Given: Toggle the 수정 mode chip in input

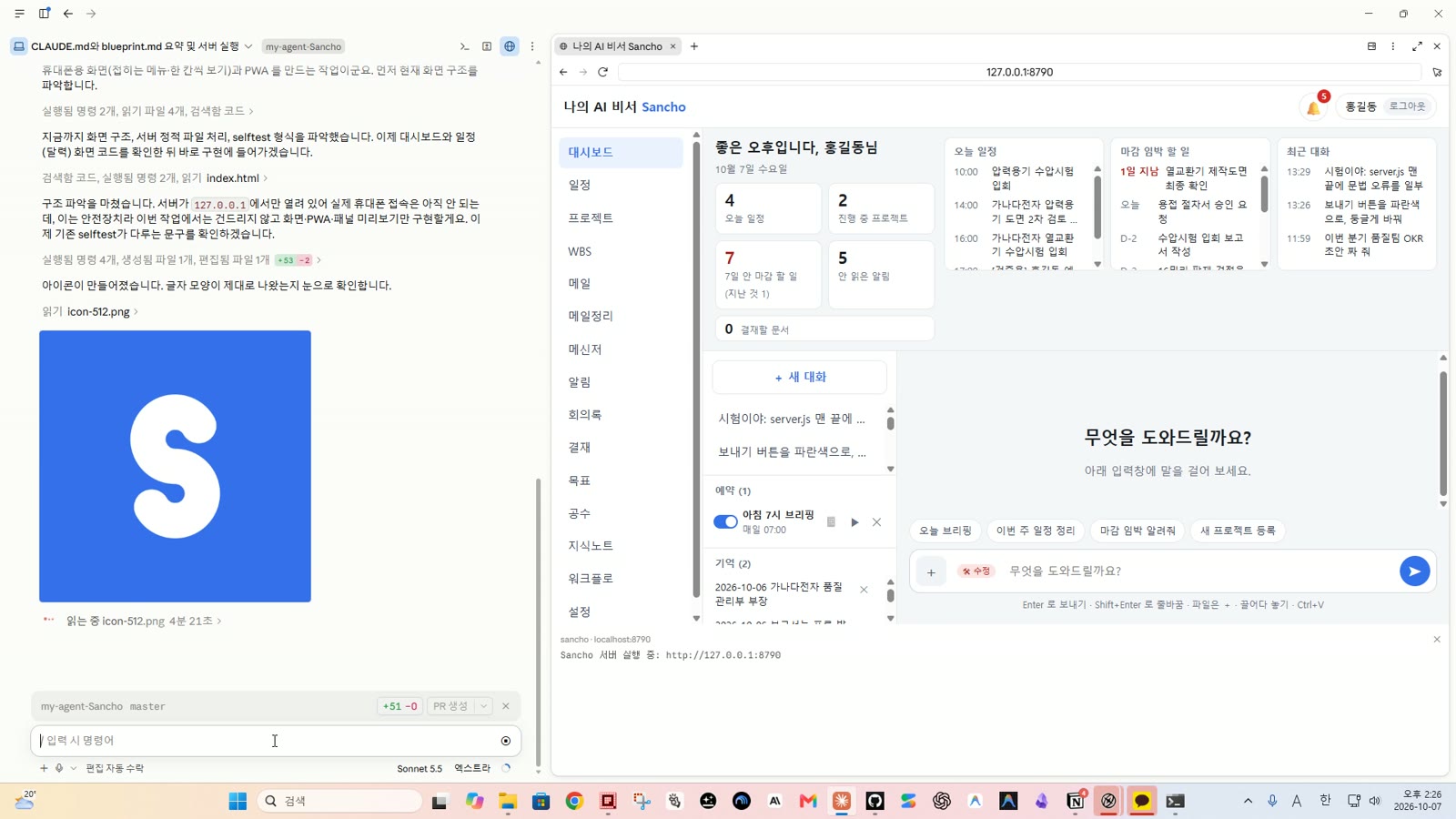Looking at the screenshot, I should 976,571.
